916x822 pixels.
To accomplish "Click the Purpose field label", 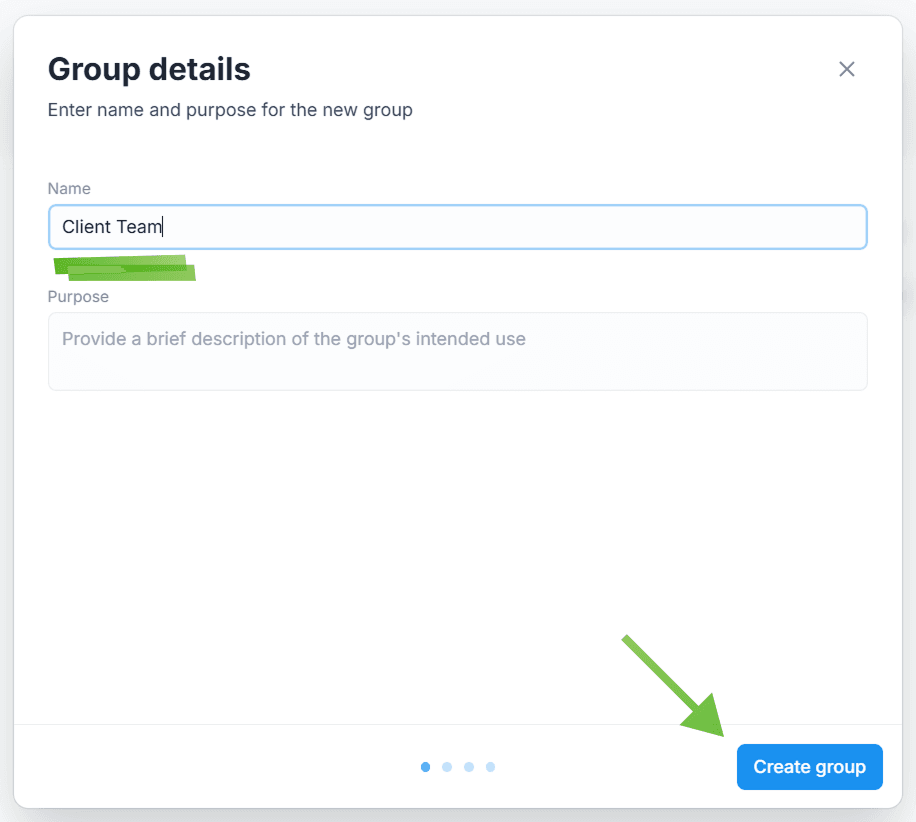I will (78, 296).
